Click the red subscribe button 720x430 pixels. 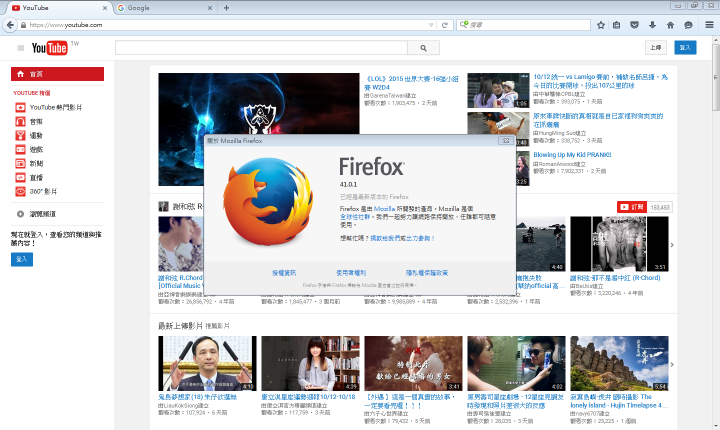coord(631,207)
